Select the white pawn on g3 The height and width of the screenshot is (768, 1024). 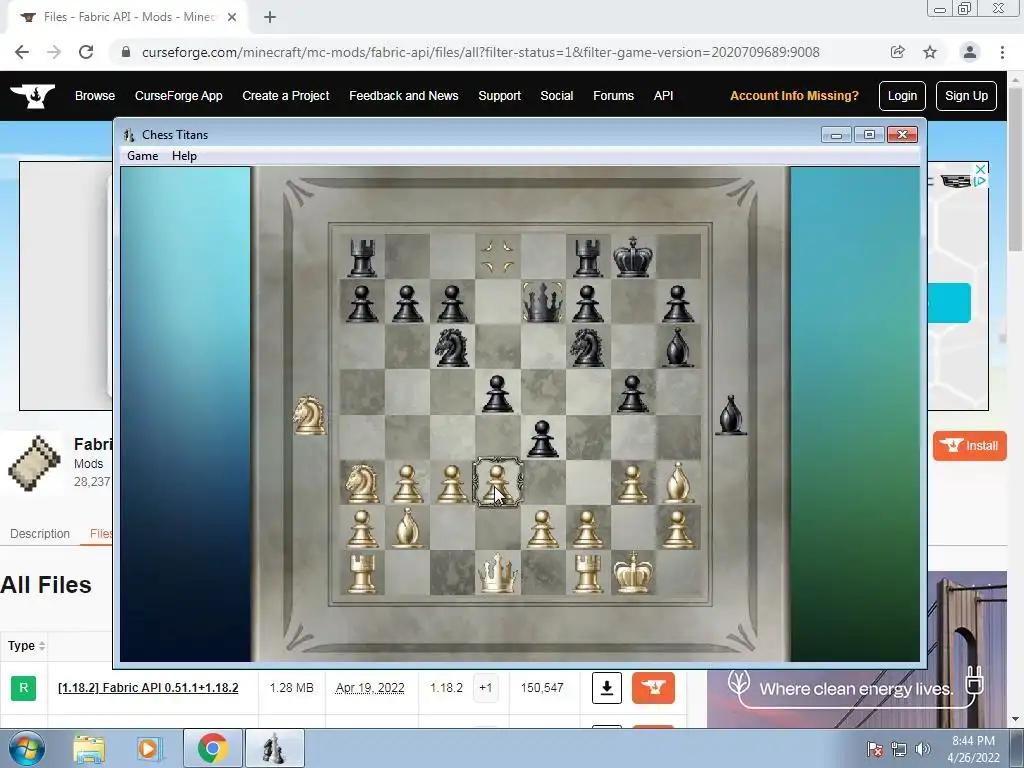632,483
